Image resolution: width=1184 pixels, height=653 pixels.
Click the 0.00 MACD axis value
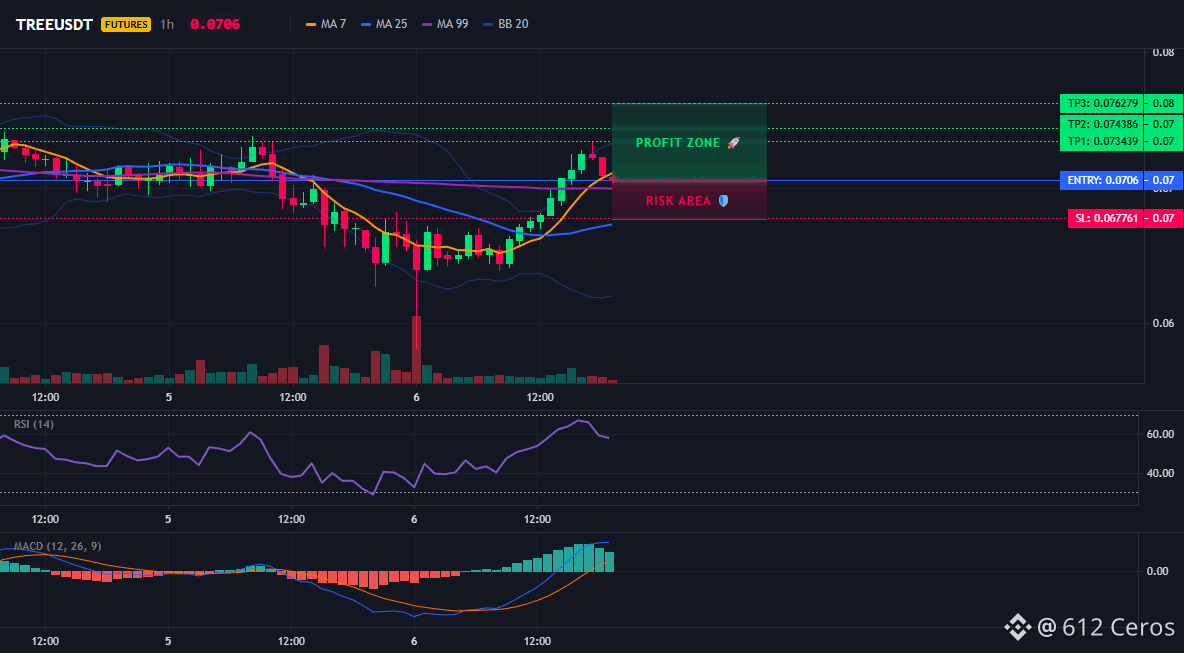click(x=1158, y=571)
